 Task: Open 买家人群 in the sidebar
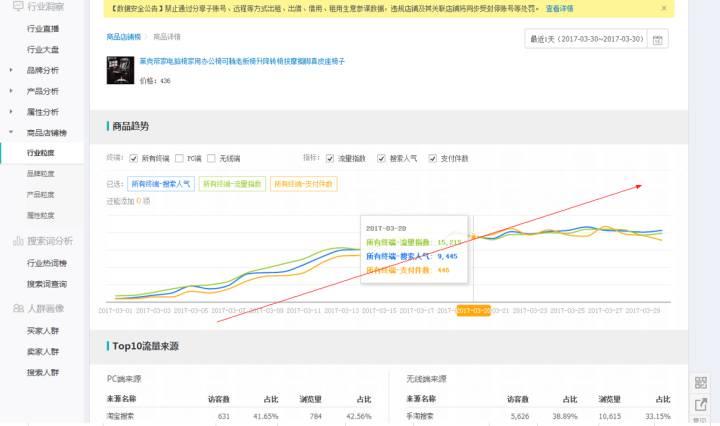coord(43,331)
